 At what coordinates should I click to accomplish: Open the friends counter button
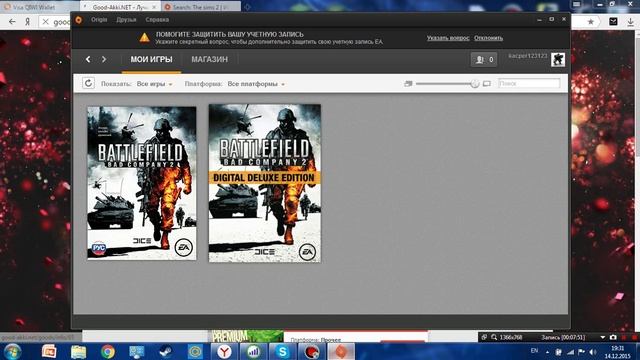pos(484,60)
